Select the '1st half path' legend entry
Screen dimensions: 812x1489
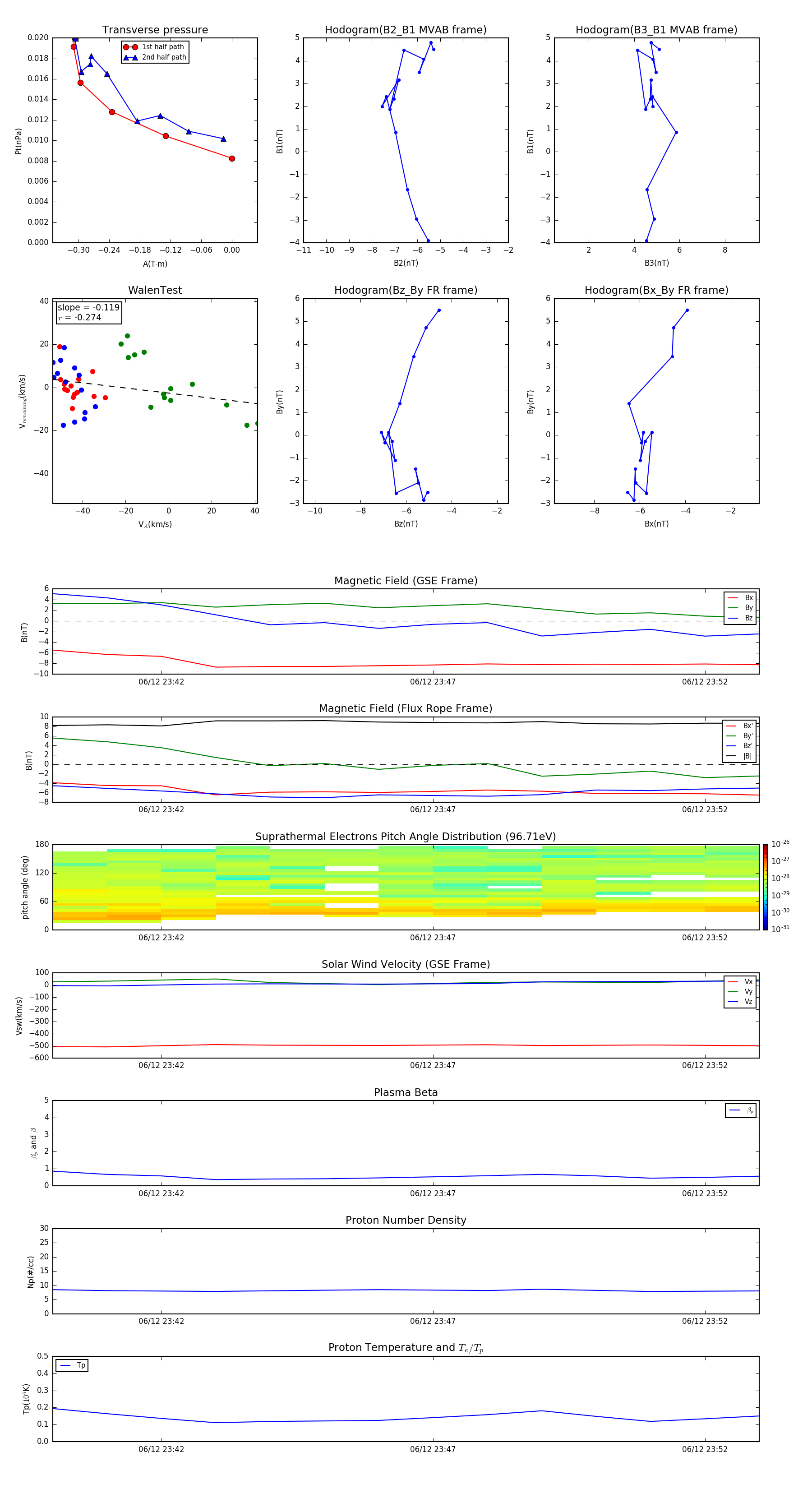pyautogui.click(x=154, y=47)
